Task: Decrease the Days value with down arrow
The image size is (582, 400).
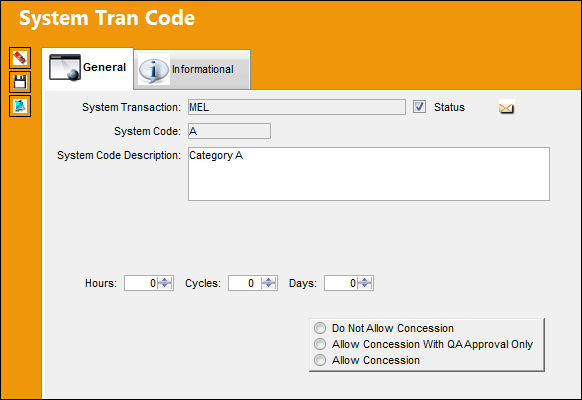Action: point(364,286)
